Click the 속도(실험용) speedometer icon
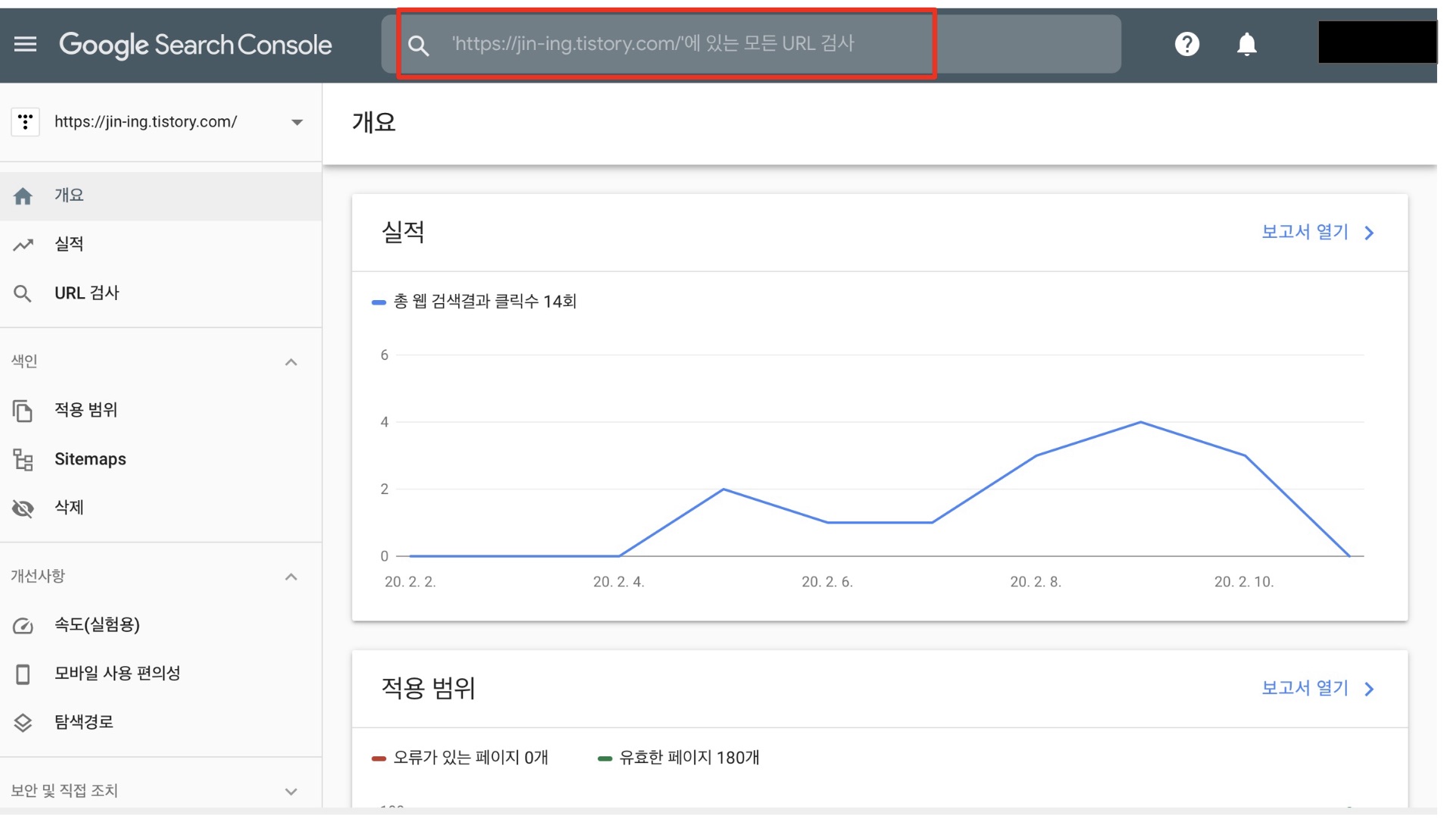 23,626
